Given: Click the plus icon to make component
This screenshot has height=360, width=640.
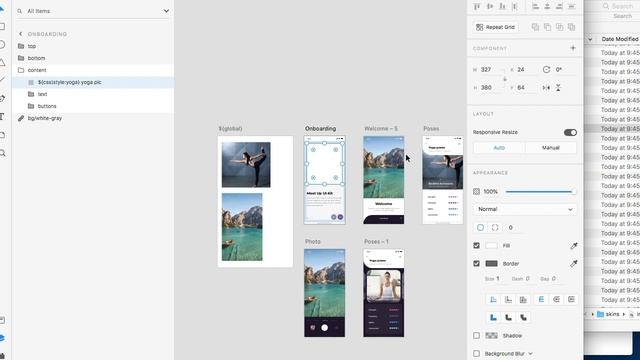Looking at the screenshot, I should click(x=573, y=48).
